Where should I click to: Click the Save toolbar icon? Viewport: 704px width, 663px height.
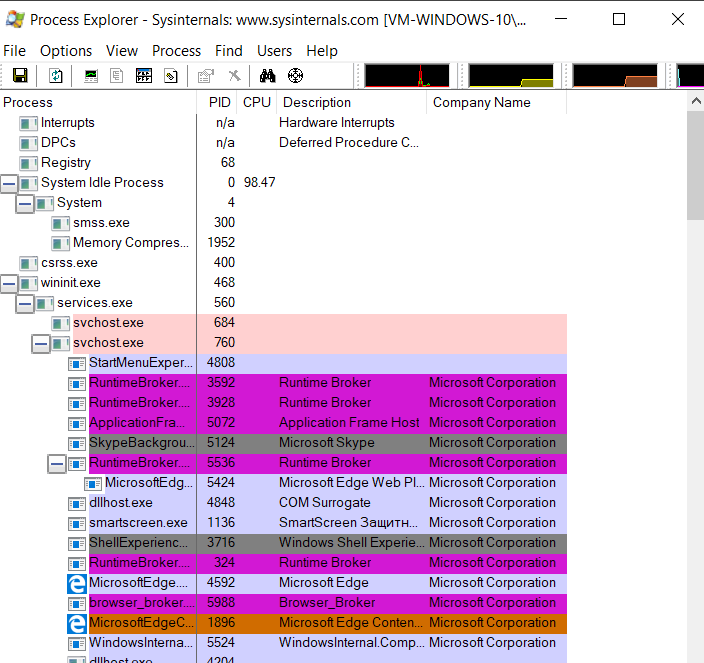coord(20,75)
